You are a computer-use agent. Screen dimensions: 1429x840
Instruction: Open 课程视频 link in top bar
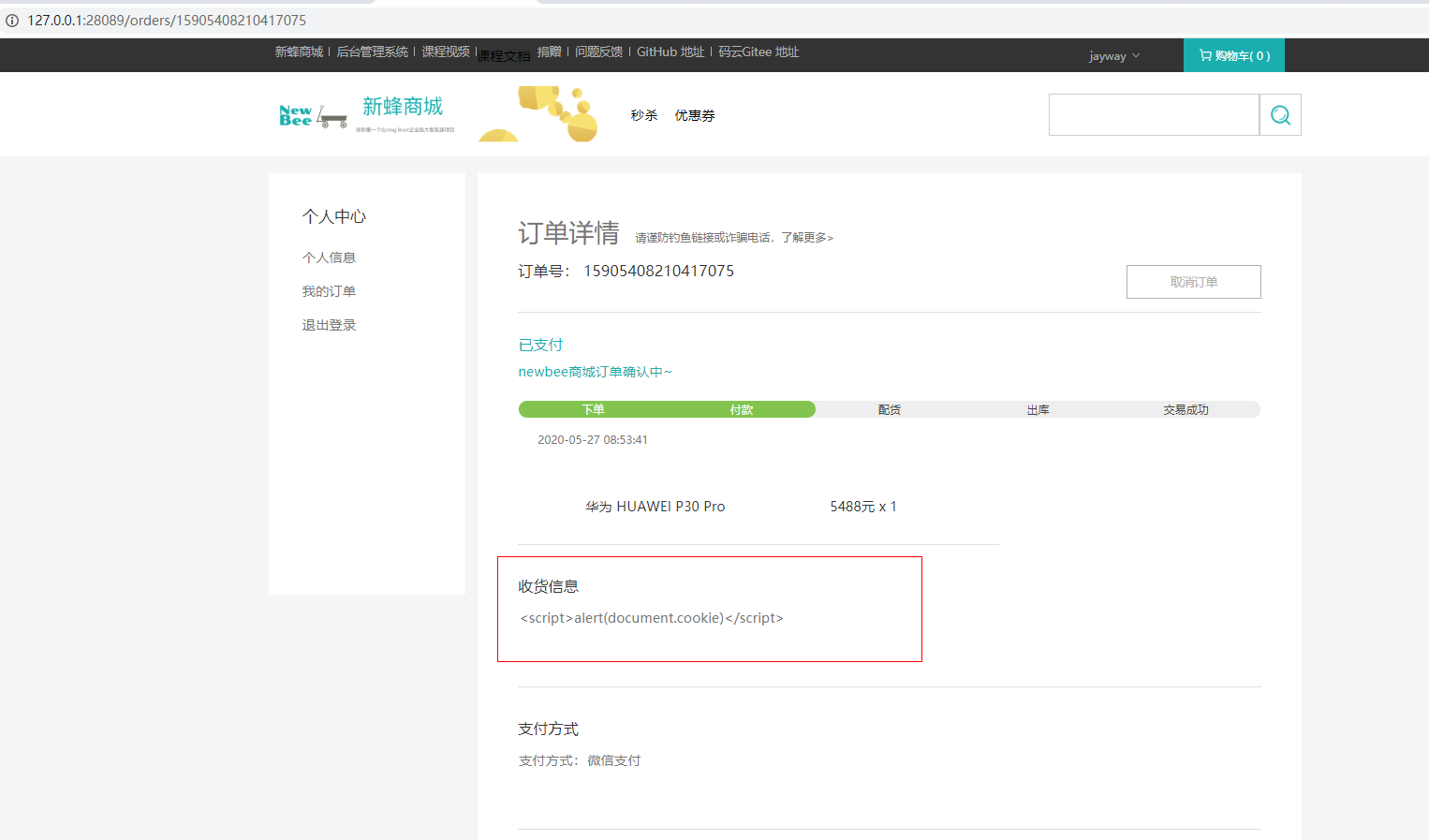click(x=446, y=52)
